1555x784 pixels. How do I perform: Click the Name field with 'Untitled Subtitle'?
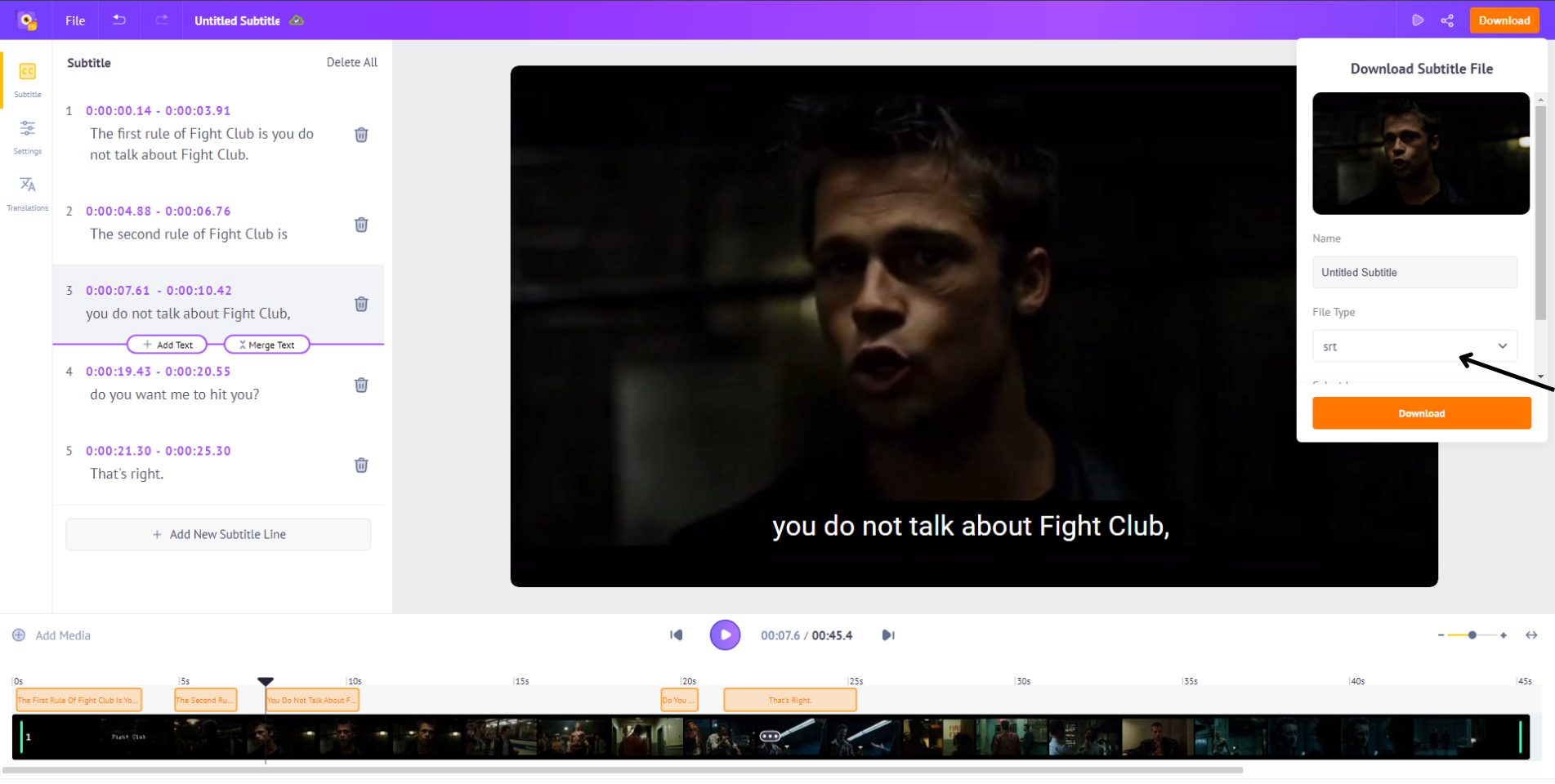[1414, 272]
